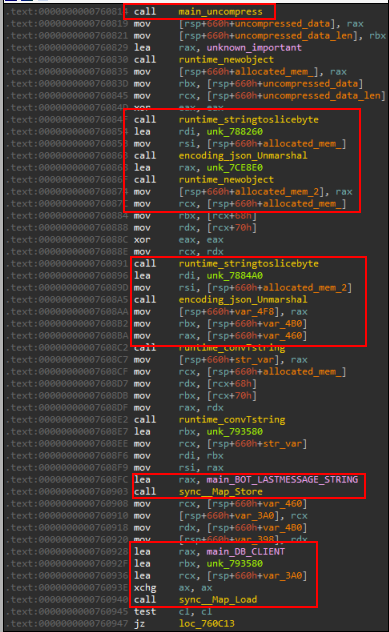Viewport: 389px width, 632px height.
Task: Select the unk_7884A0 reference
Action: (x=235, y=276)
